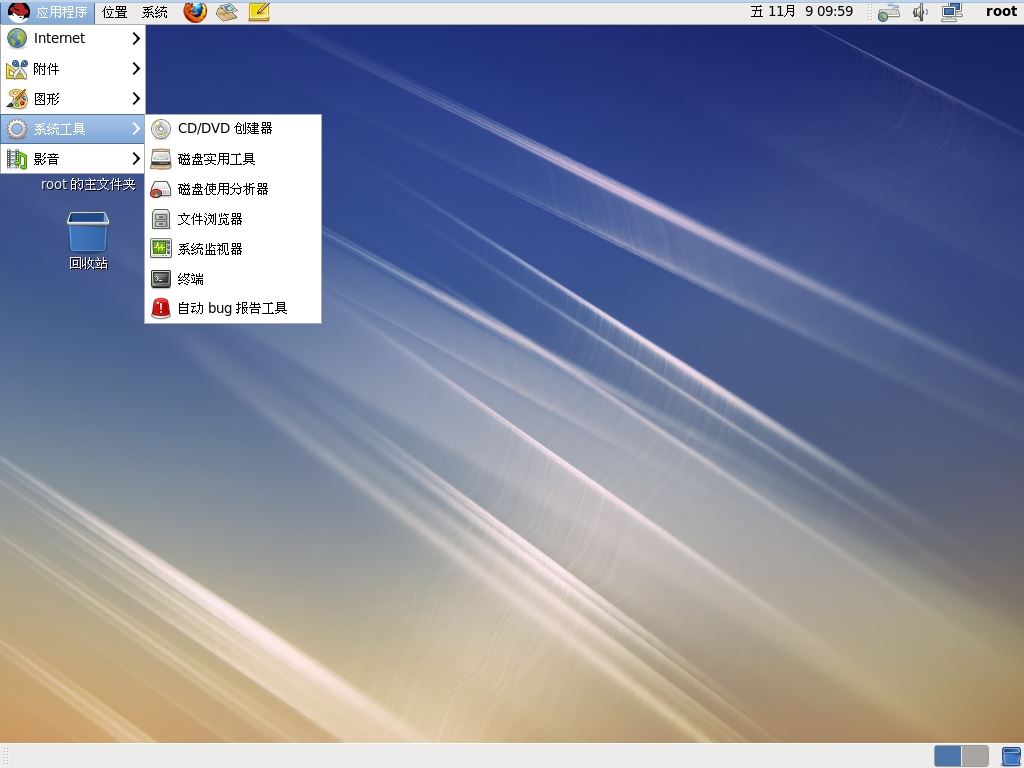Click the 系统监视器 graph icon
This screenshot has height=768, width=1024.
[x=161, y=249]
